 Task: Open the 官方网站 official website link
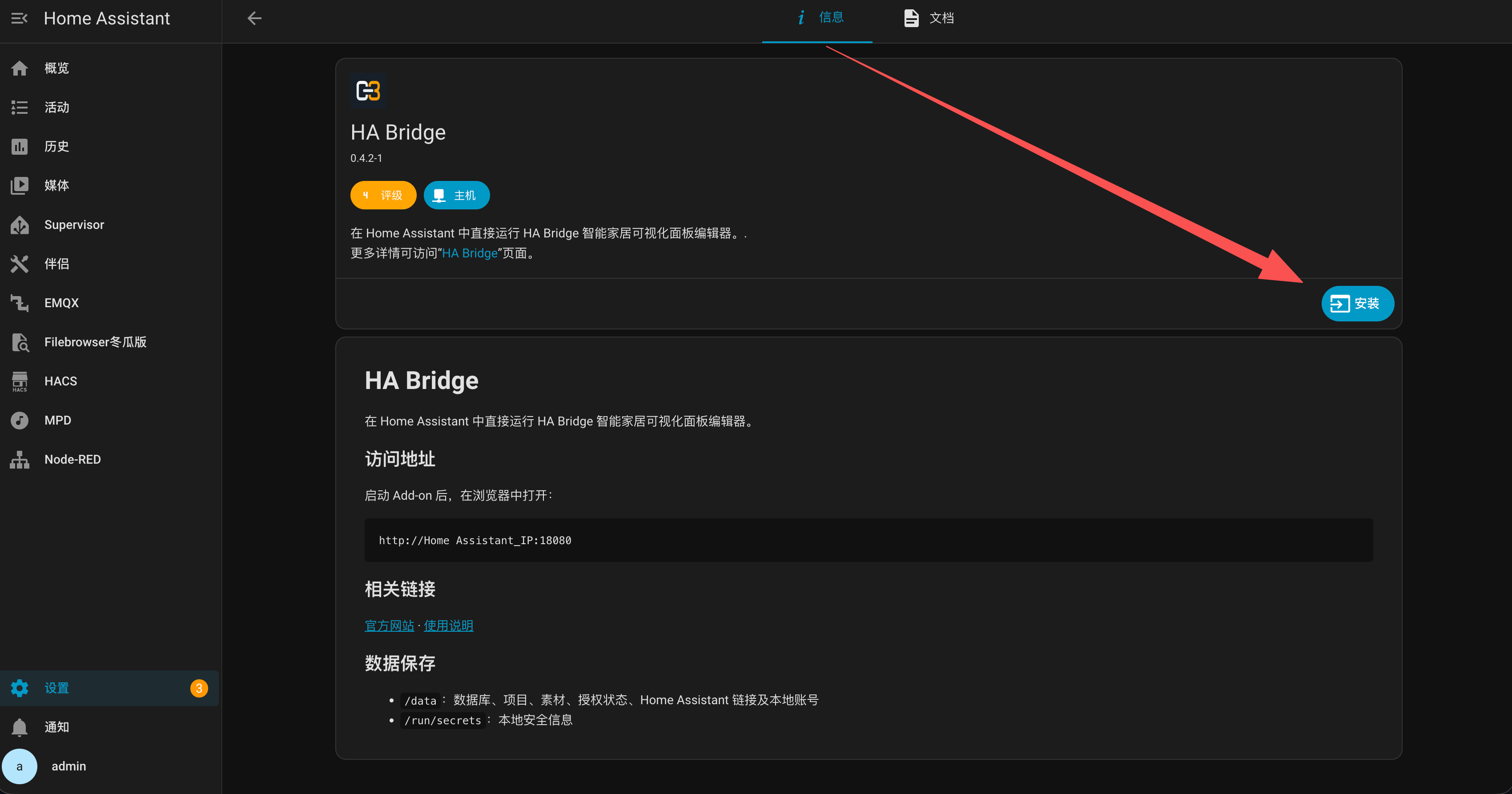pos(389,626)
